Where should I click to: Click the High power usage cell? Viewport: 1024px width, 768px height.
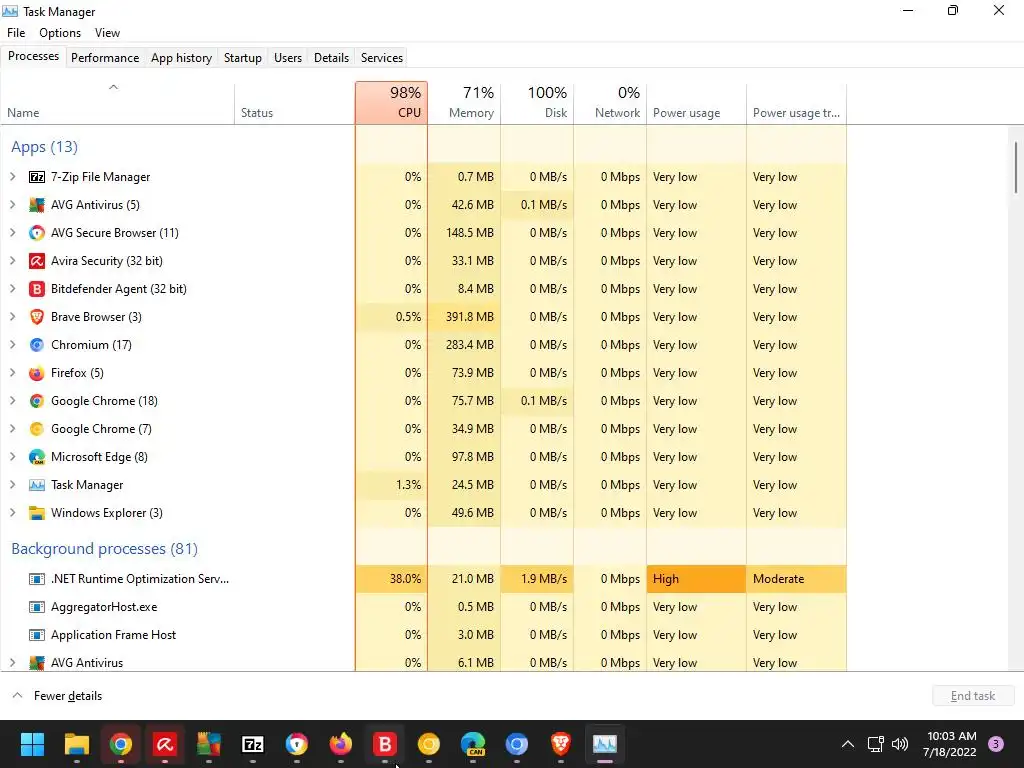point(696,579)
